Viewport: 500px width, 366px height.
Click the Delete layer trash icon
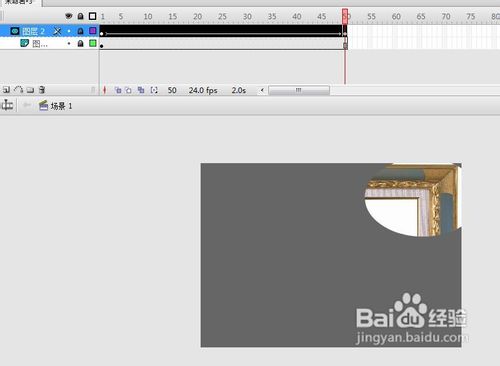42,89
